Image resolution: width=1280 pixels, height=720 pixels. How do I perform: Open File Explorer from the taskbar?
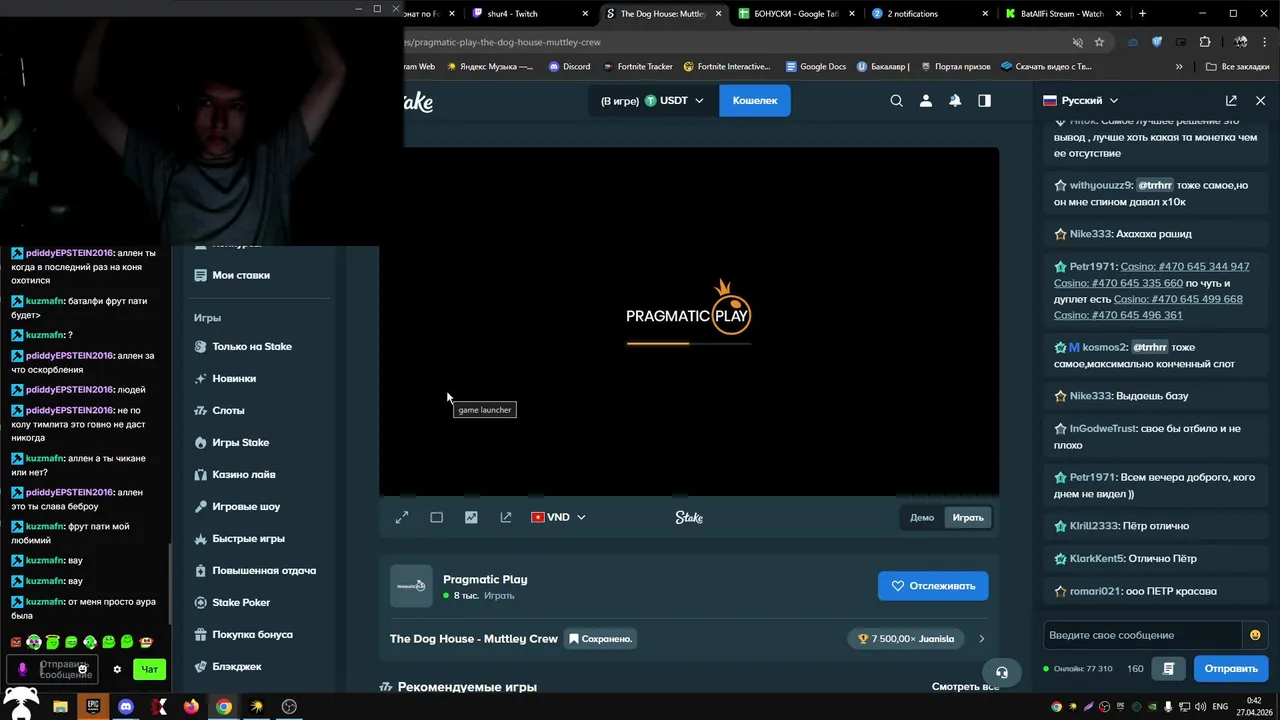pyautogui.click(x=60, y=707)
